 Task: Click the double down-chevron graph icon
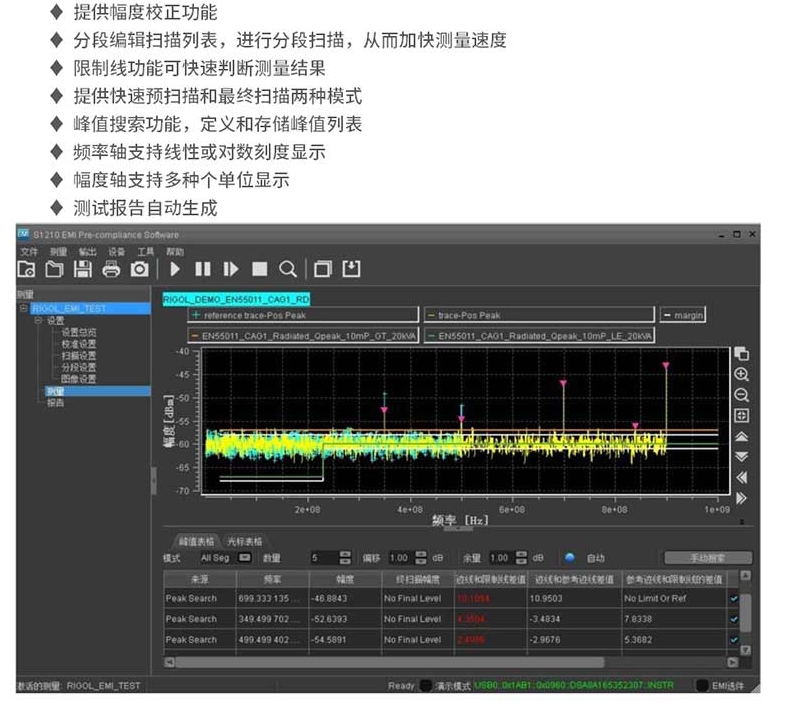742,457
